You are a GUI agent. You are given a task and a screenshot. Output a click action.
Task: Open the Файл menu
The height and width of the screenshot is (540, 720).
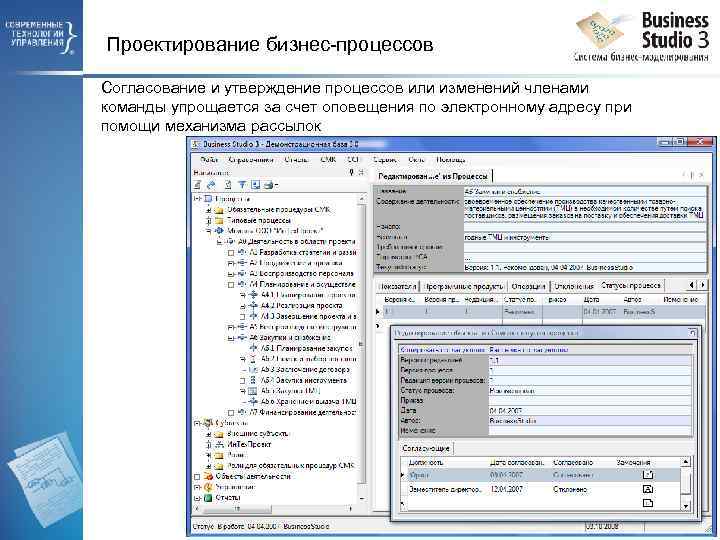click(x=208, y=160)
